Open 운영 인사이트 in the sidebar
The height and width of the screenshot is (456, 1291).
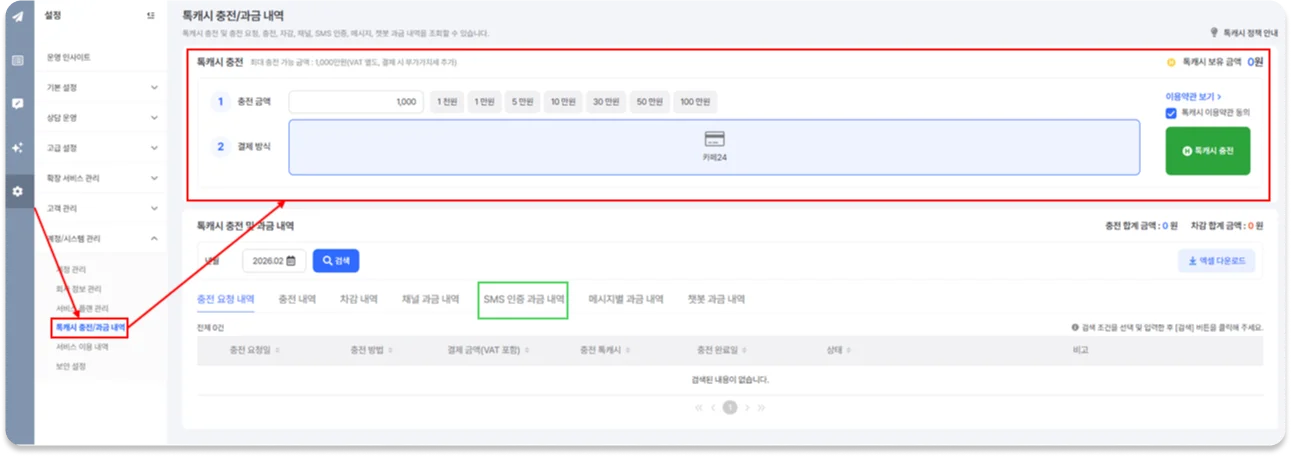(68, 58)
